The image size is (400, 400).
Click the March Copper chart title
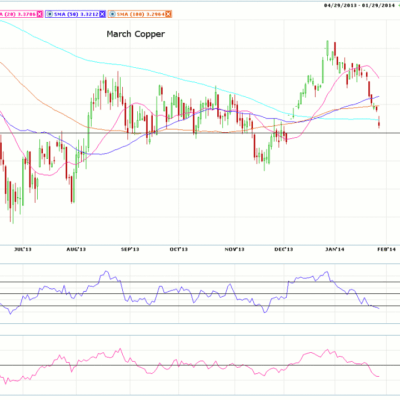(136, 34)
